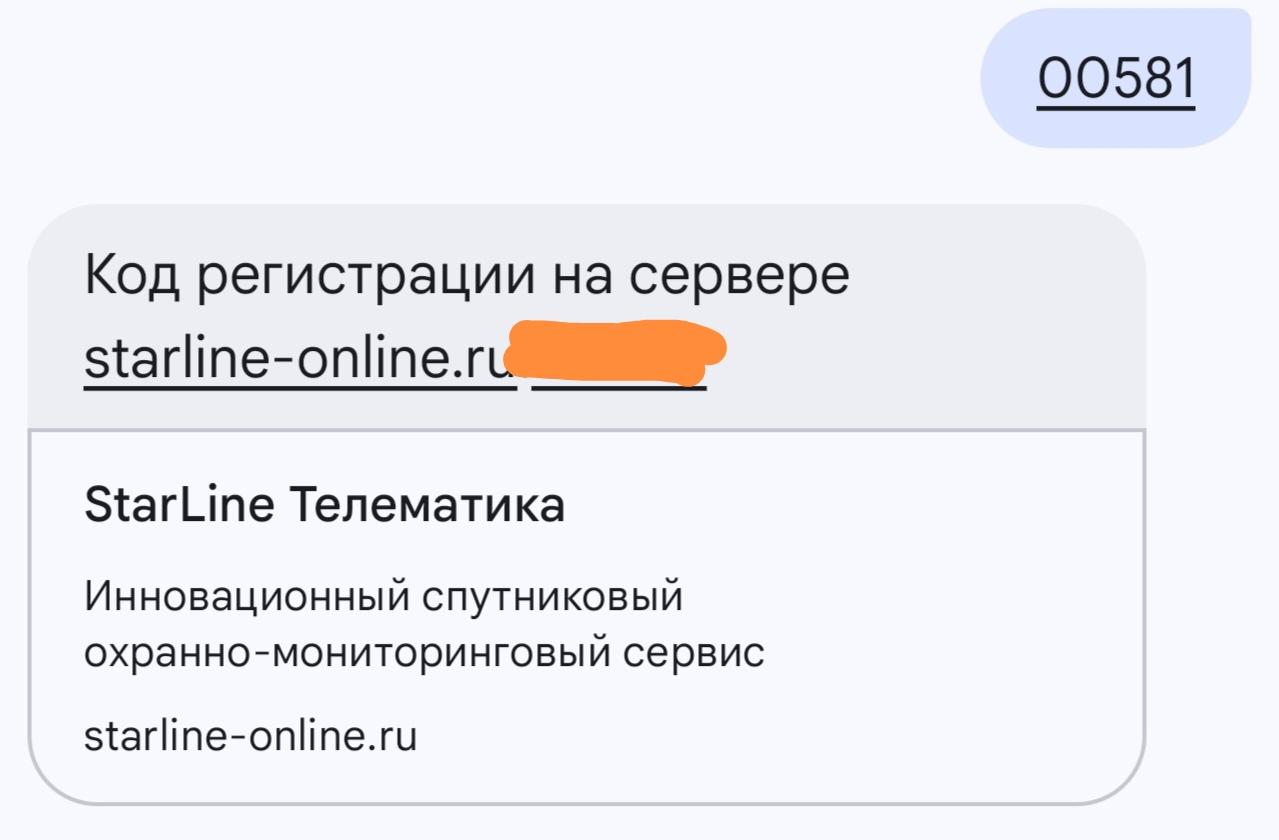Open the underlined starline-online.ru link in the message
The height and width of the screenshot is (840, 1279).
coord(298,359)
